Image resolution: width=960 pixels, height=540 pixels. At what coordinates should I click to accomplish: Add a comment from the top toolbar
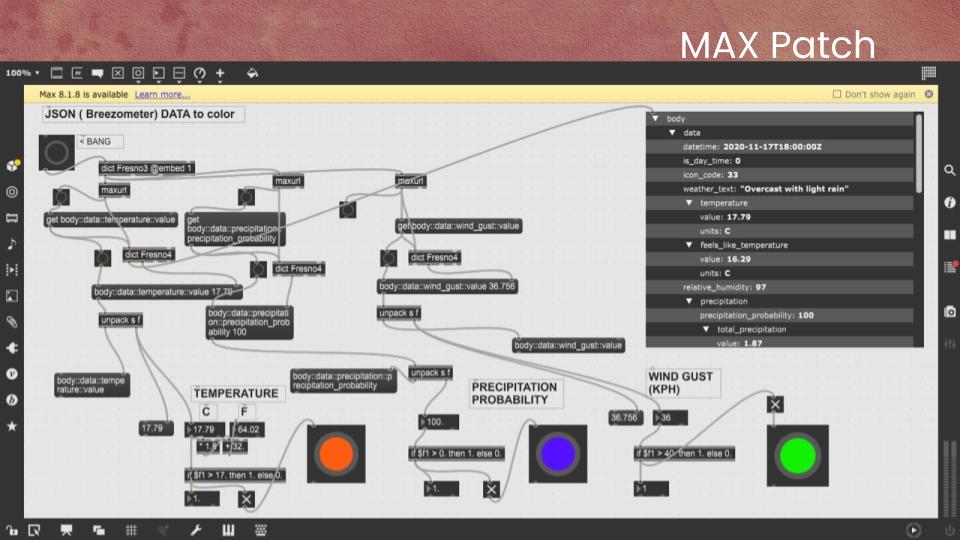pos(97,73)
